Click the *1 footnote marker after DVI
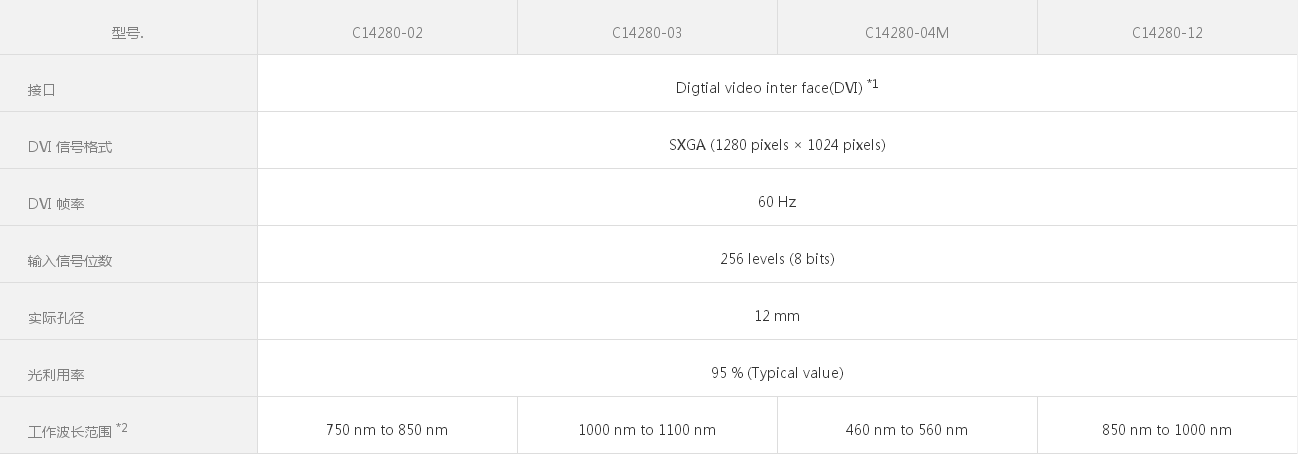Viewport: 1298px width, 454px height. point(873,84)
